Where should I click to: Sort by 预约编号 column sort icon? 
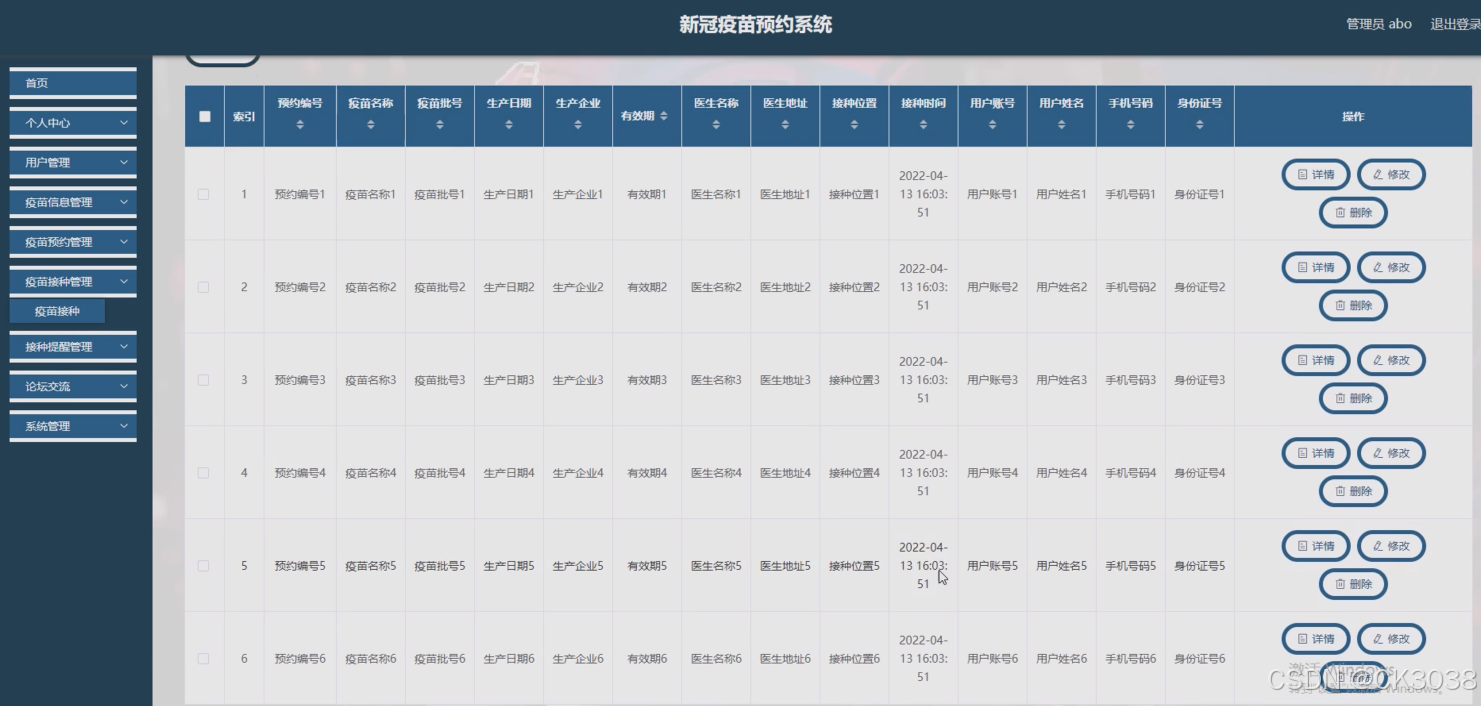[x=300, y=125]
